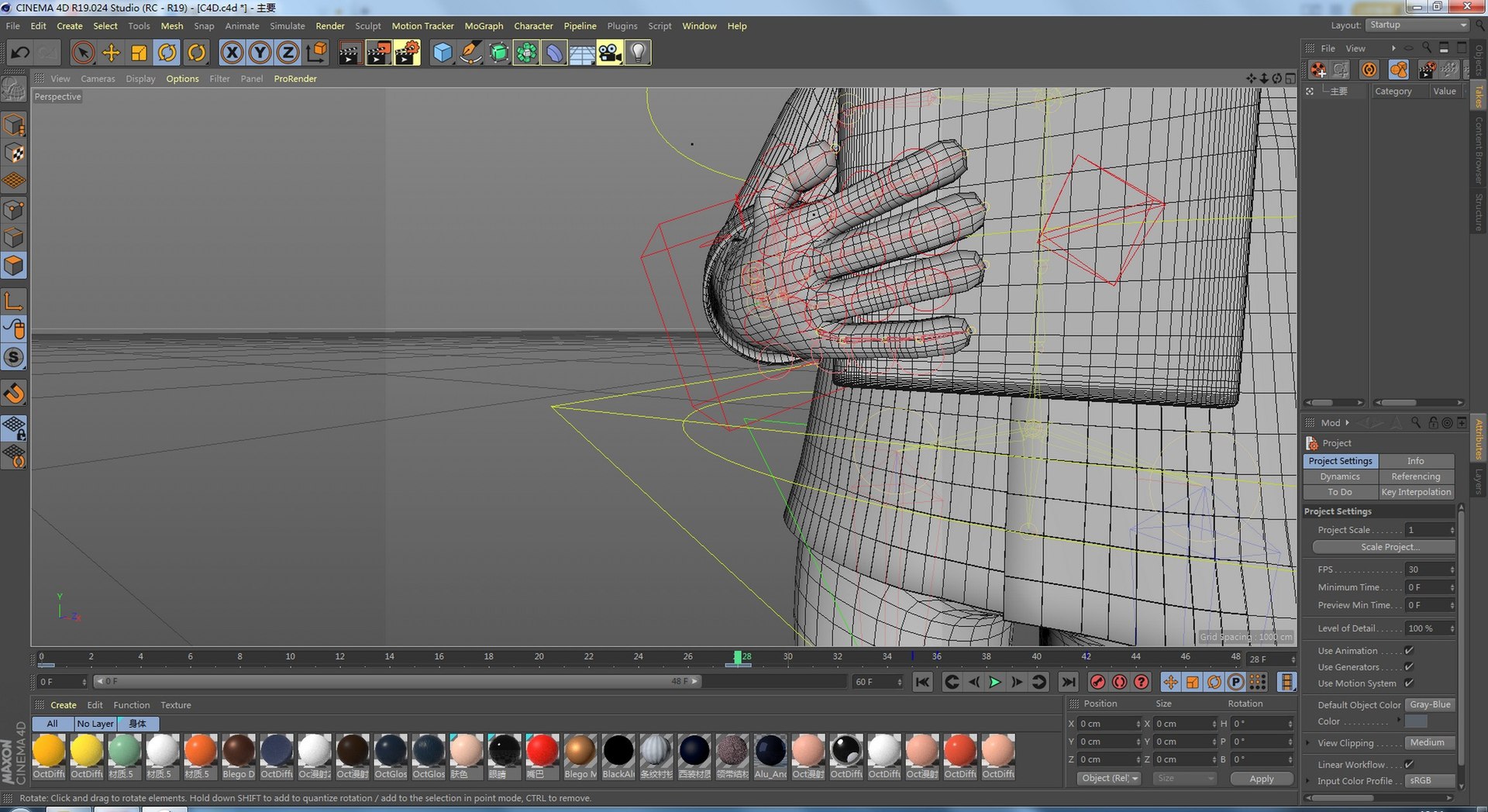Screen dimensions: 1488x812
Task: Uncheck Use Animation checkbox
Action: (x=1409, y=651)
